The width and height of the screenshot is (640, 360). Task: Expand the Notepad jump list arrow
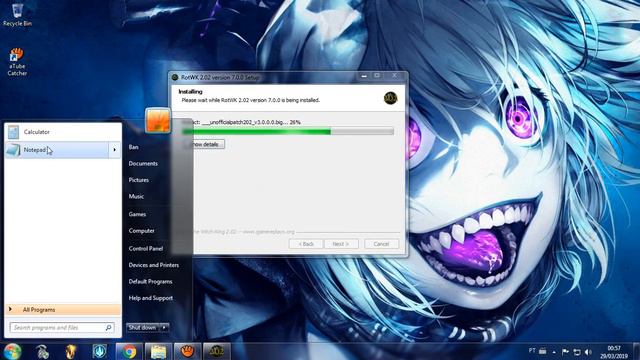(x=114, y=150)
